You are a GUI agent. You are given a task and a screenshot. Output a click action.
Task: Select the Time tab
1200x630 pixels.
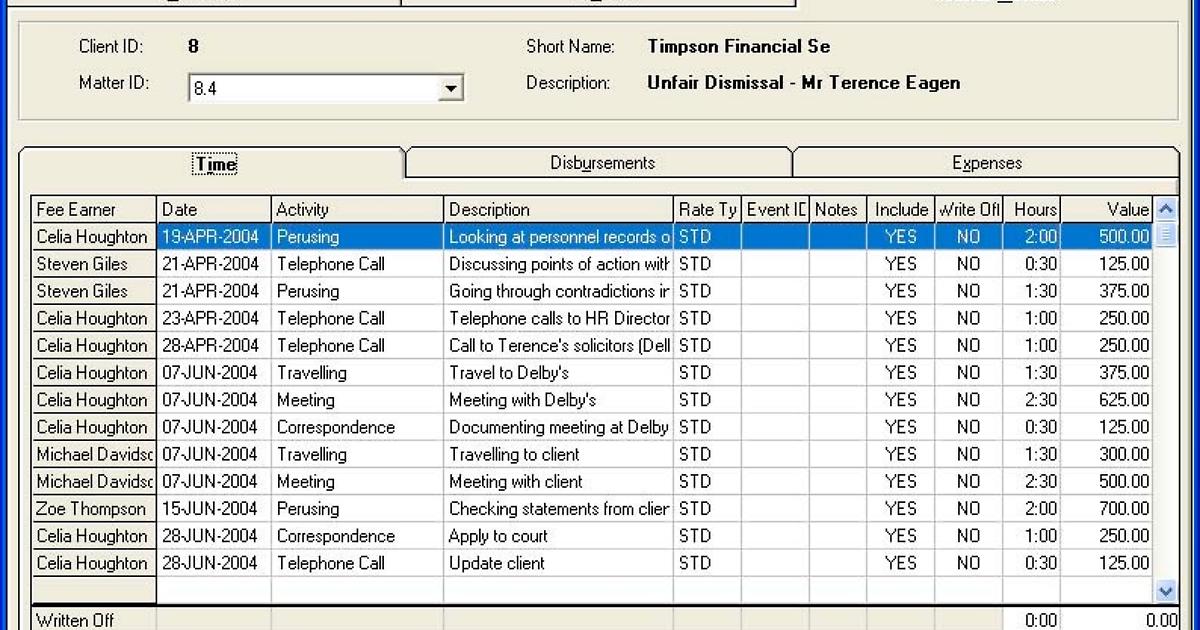point(215,164)
